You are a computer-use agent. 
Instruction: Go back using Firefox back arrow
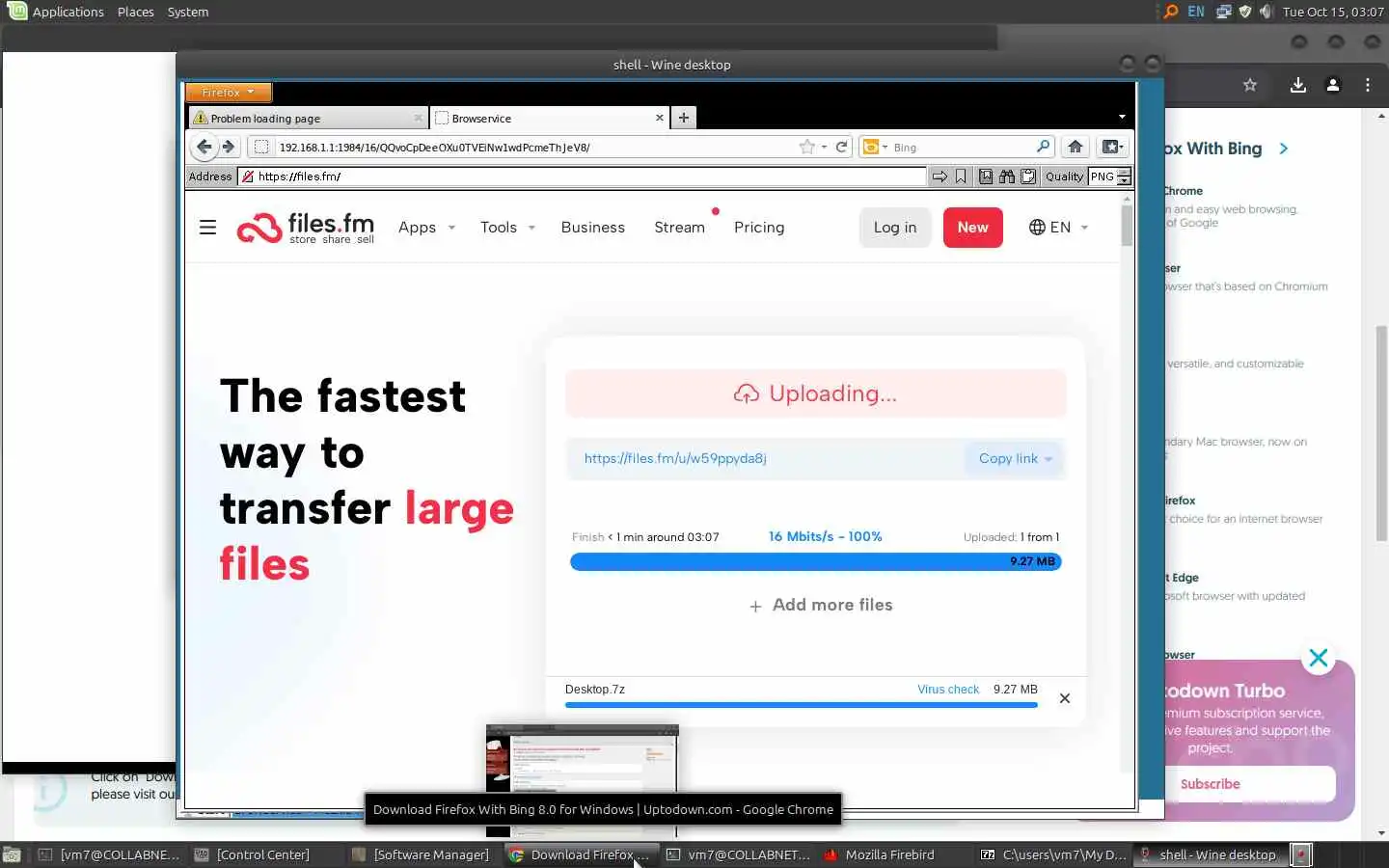tap(204, 147)
